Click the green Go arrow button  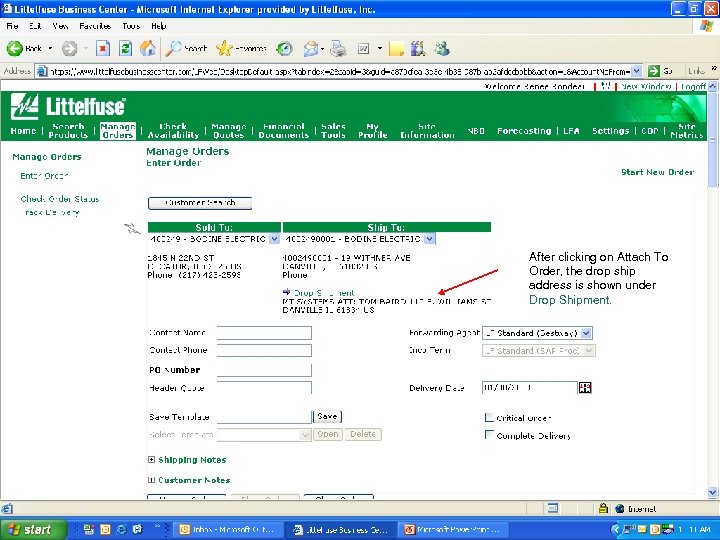click(x=653, y=71)
